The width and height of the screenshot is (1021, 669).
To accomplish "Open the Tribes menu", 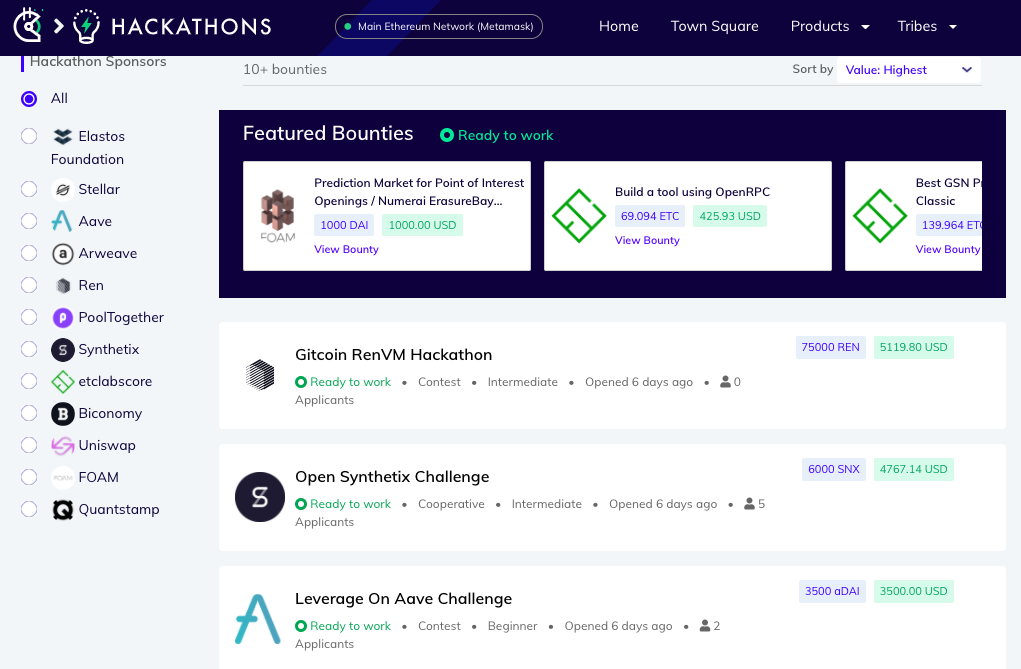I will click(917, 26).
